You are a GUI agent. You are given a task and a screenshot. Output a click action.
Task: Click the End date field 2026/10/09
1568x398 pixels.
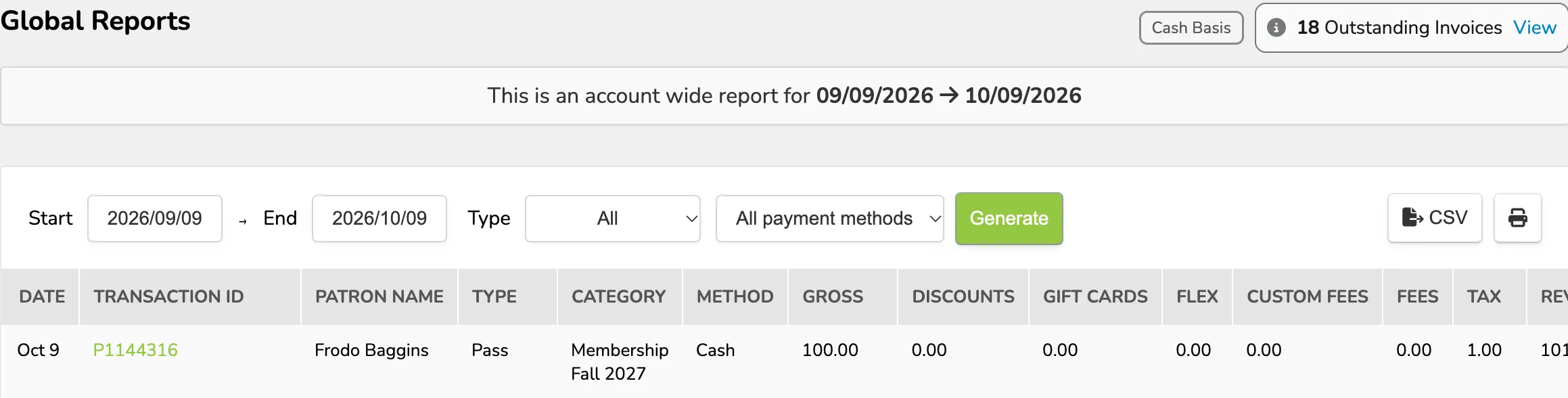coord(379,219)
